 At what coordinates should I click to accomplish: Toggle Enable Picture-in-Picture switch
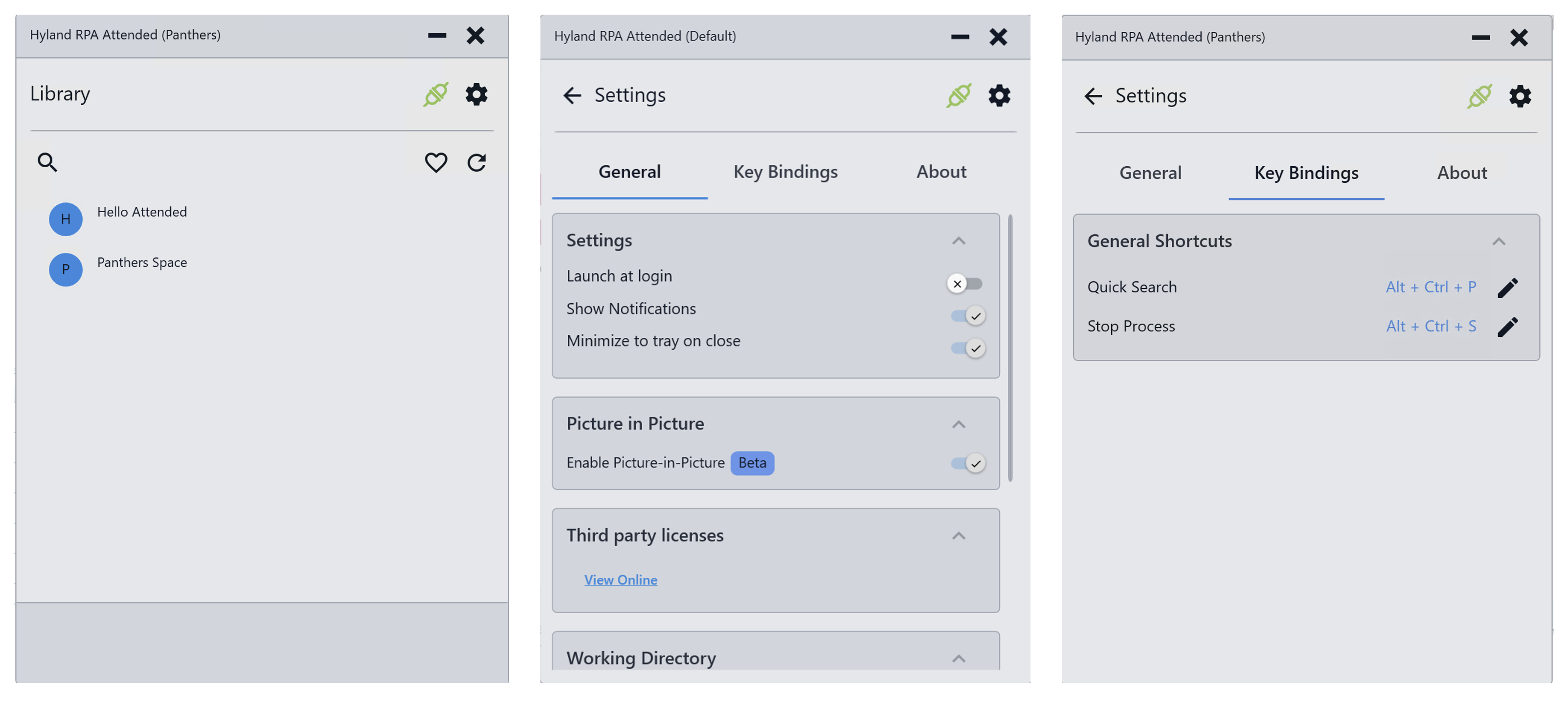tap(968, 463)
